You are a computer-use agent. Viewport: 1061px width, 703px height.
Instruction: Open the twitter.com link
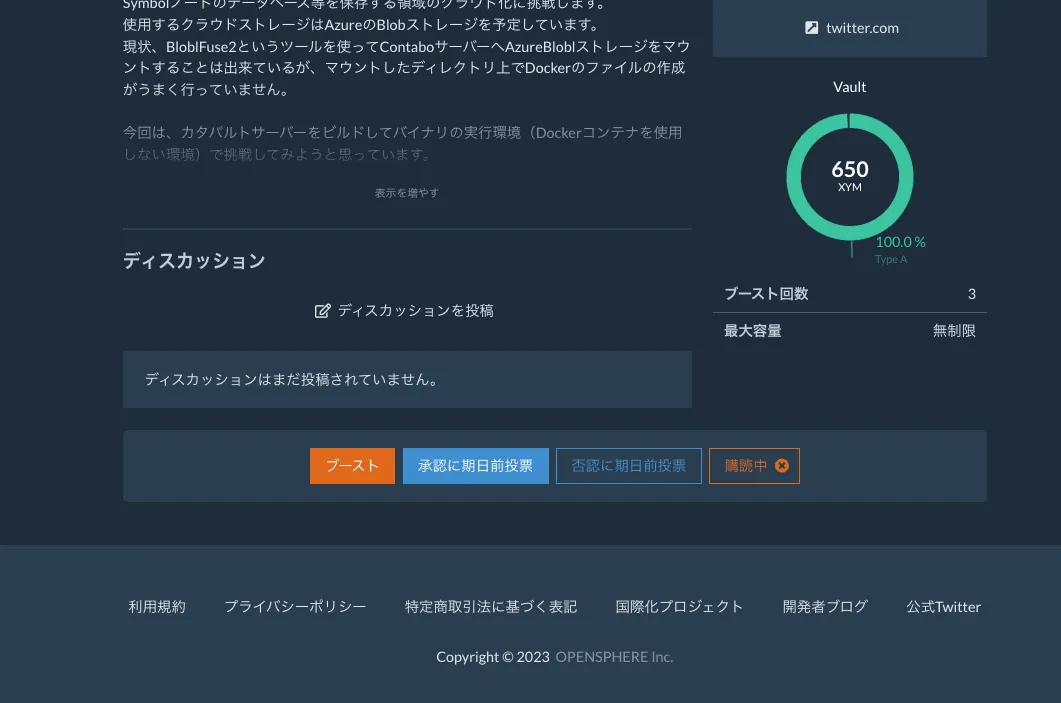(861, 28)
